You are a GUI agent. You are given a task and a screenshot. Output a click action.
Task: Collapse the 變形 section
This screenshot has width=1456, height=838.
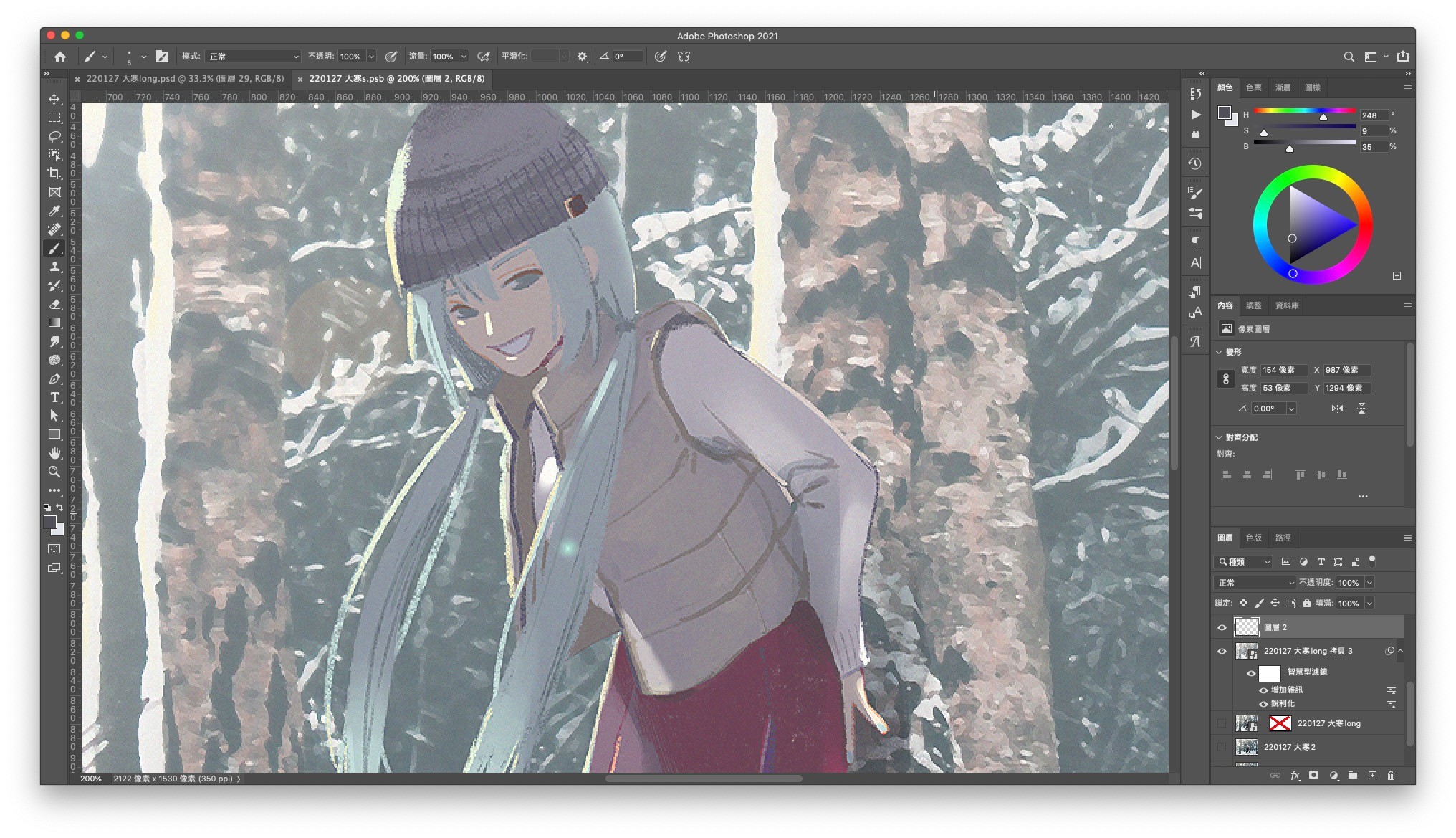pyautogui.click(x=1220, y=352)
